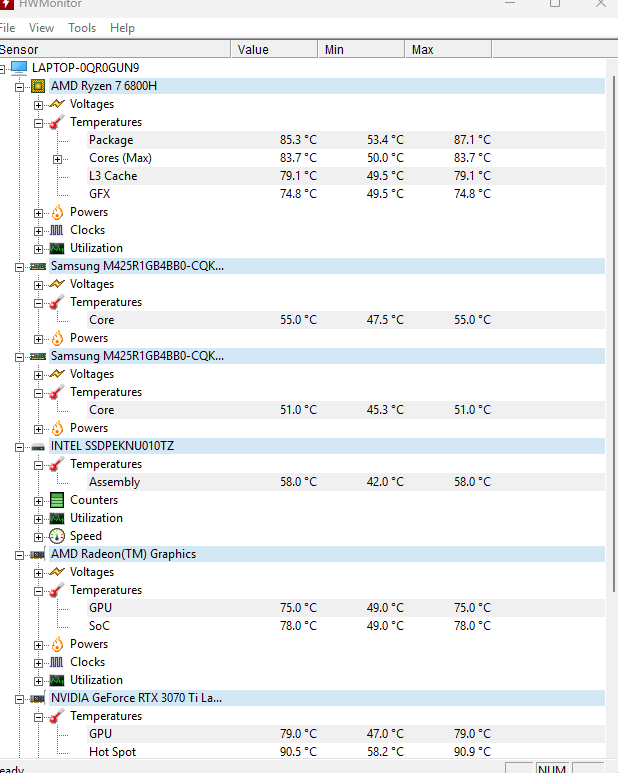Expand Utilization under AMD Ryzen 7 6800H
The width and height of the screenshot is (618, 773).
[38, 249]
